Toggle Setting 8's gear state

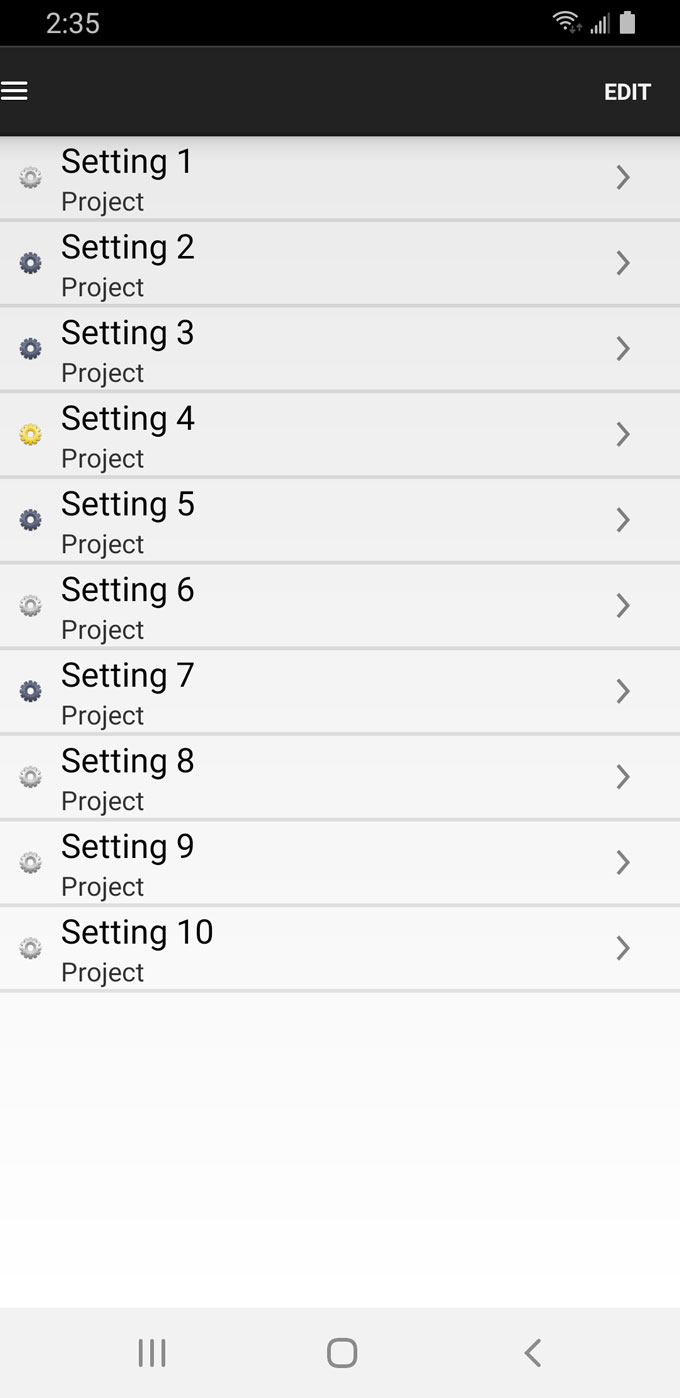30,777
